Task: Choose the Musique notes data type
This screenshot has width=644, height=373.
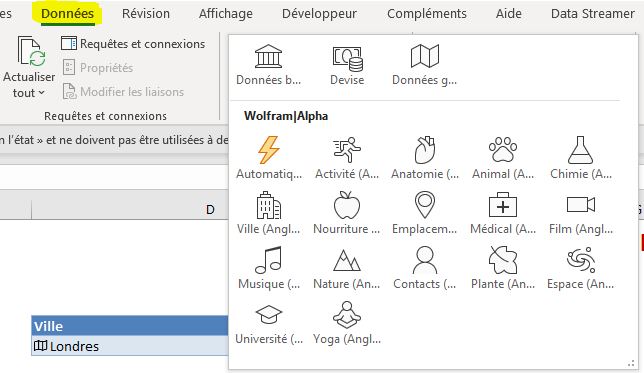Action: 269,268
